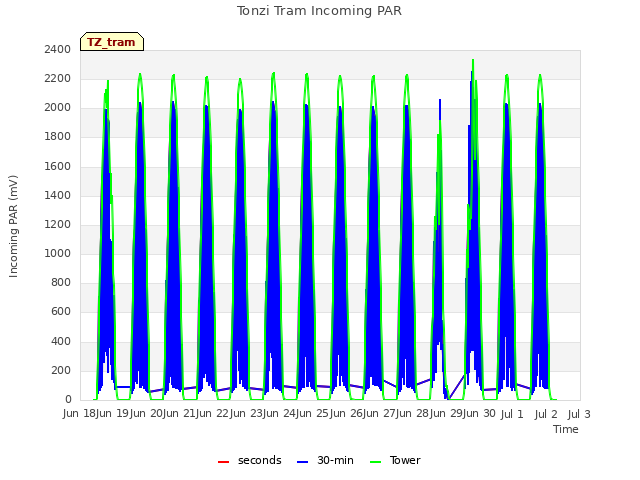This screenshot has height=480, width=640.
Task: Click the Incoming PAR (mV) axis label
Action: click(x=13, y=227)
